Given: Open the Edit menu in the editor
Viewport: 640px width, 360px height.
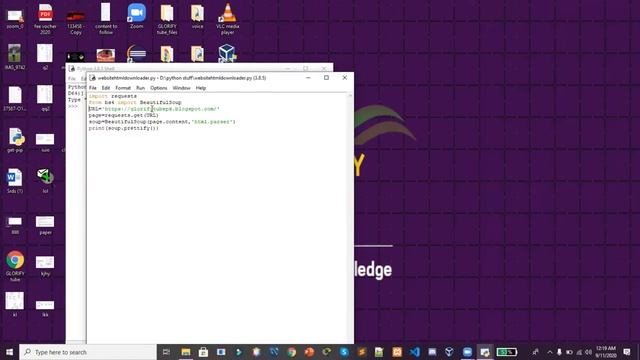Looking at the screenshot, I should click(x=106, y=88).
